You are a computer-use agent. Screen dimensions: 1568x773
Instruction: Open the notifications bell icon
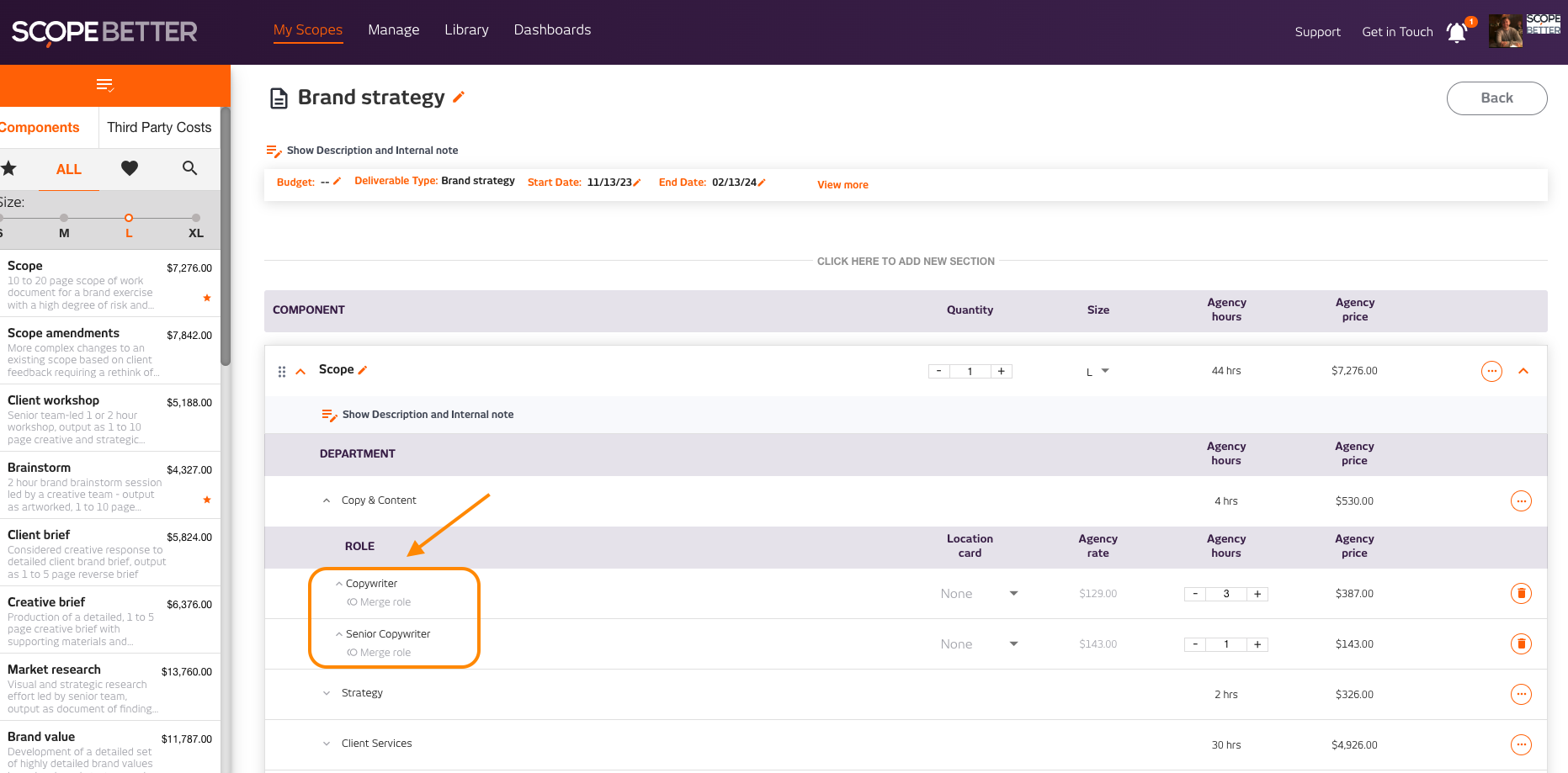click(x=1457, y=32)
